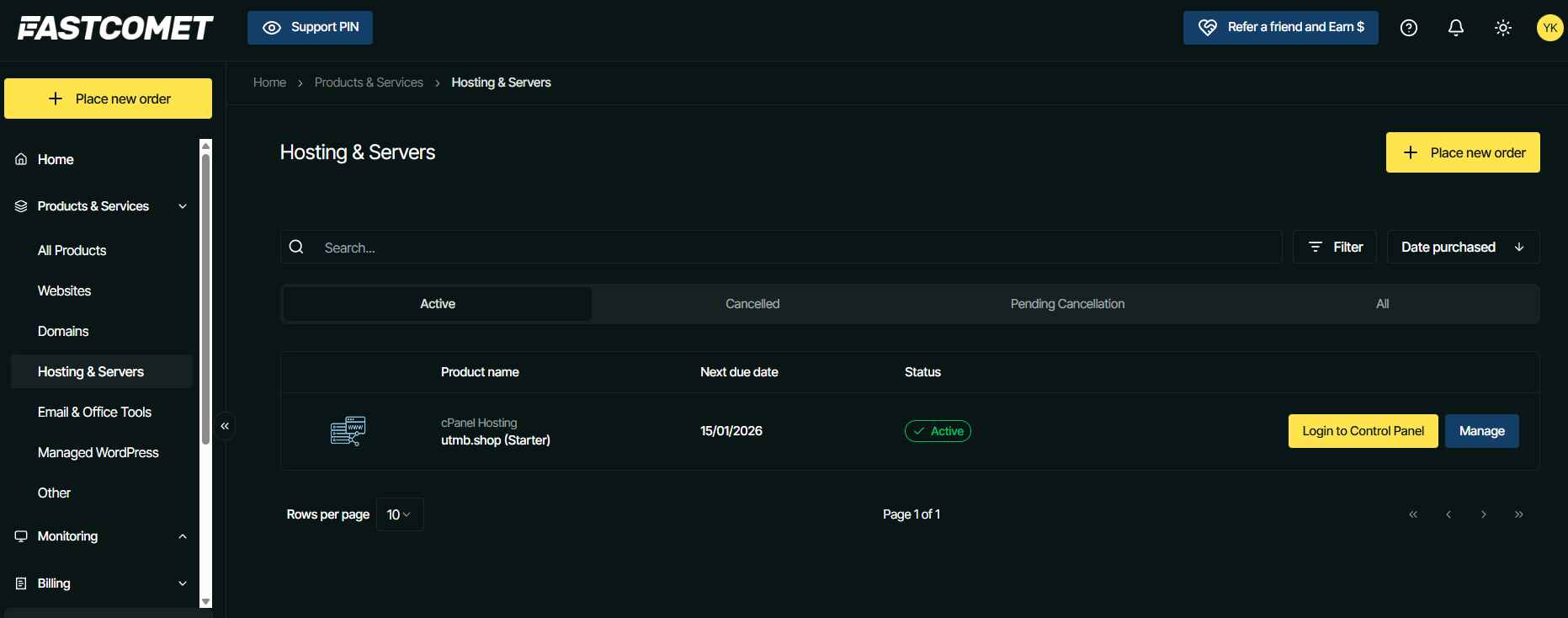Collapse Products & Services chevron
The height and width of the screenshot is (618, 1568).
click(x=183, y=206)
